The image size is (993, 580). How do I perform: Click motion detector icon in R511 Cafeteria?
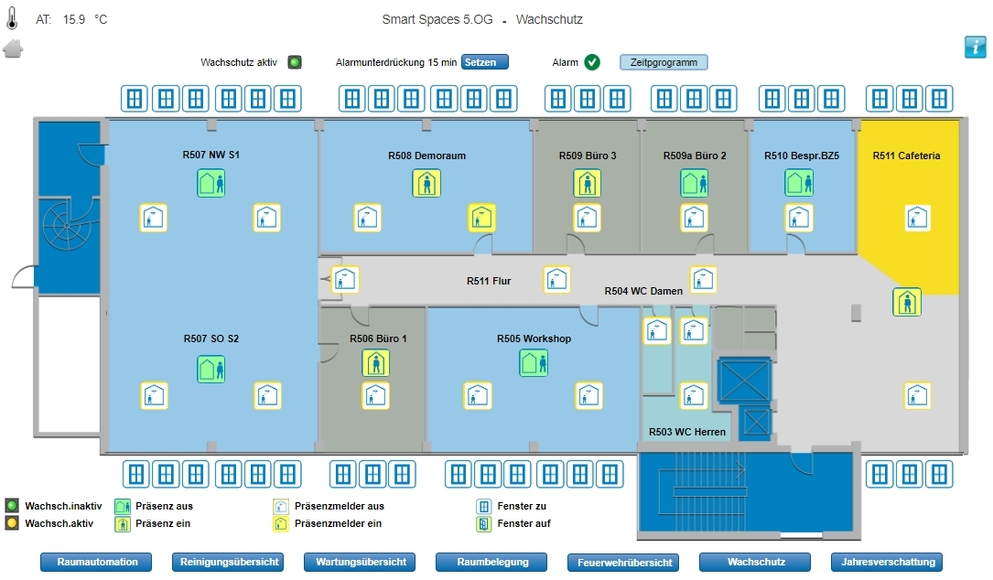[x=918, y=217]
